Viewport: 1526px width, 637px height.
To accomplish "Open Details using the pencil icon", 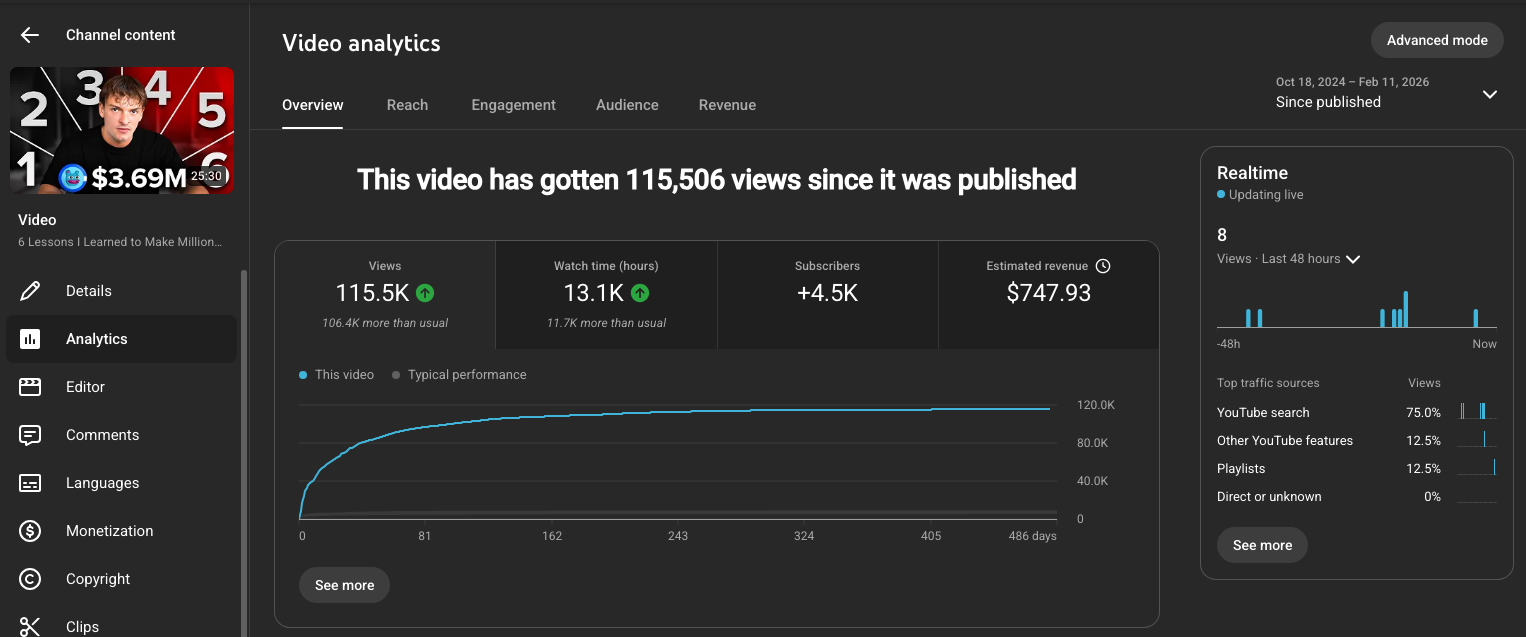I will coord(30,290).
